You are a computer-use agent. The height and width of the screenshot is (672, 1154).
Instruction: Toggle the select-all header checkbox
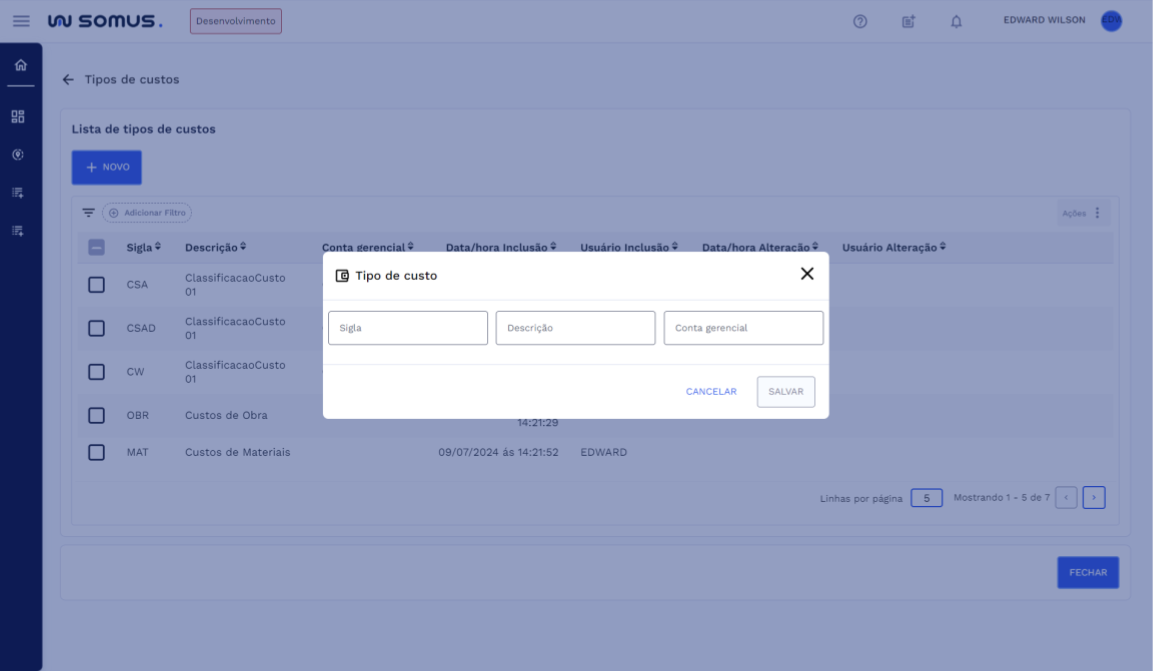[x=96, y=248]
